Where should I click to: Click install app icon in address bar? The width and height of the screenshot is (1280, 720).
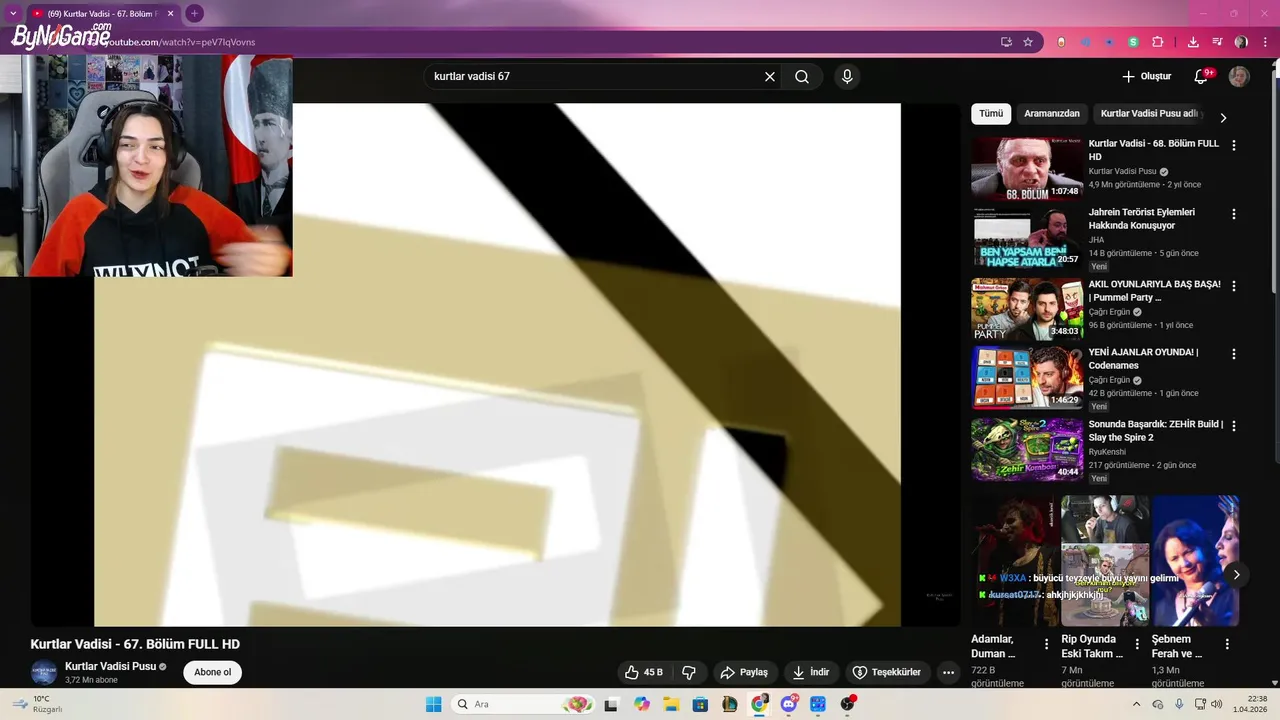(1006, 42)
